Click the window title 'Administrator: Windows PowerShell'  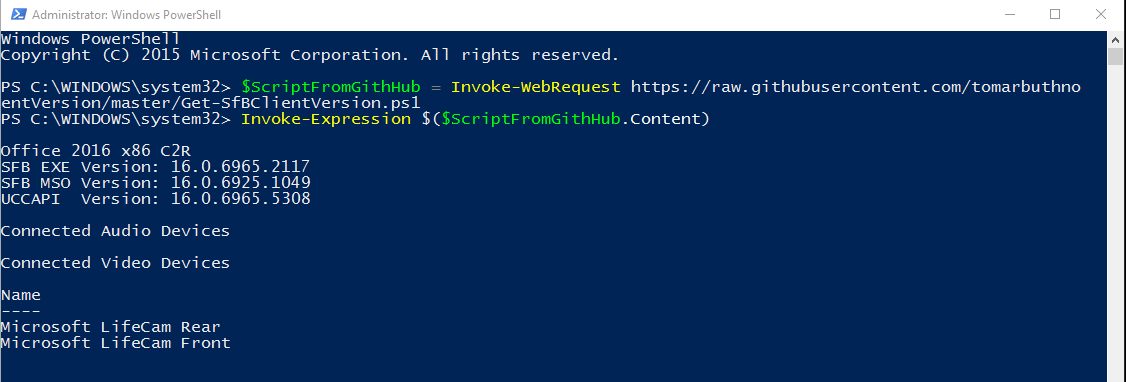click(126, 15)
